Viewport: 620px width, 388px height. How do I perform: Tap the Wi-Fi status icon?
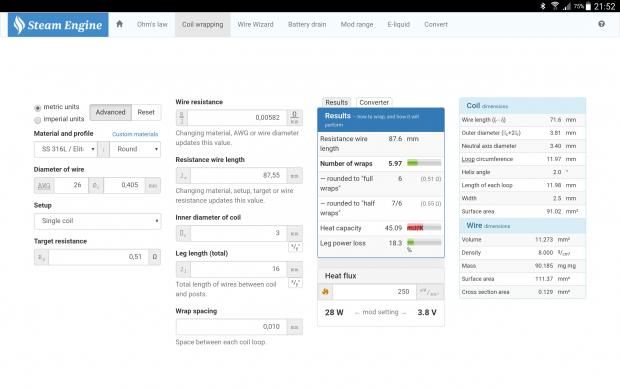click(555, 6)
